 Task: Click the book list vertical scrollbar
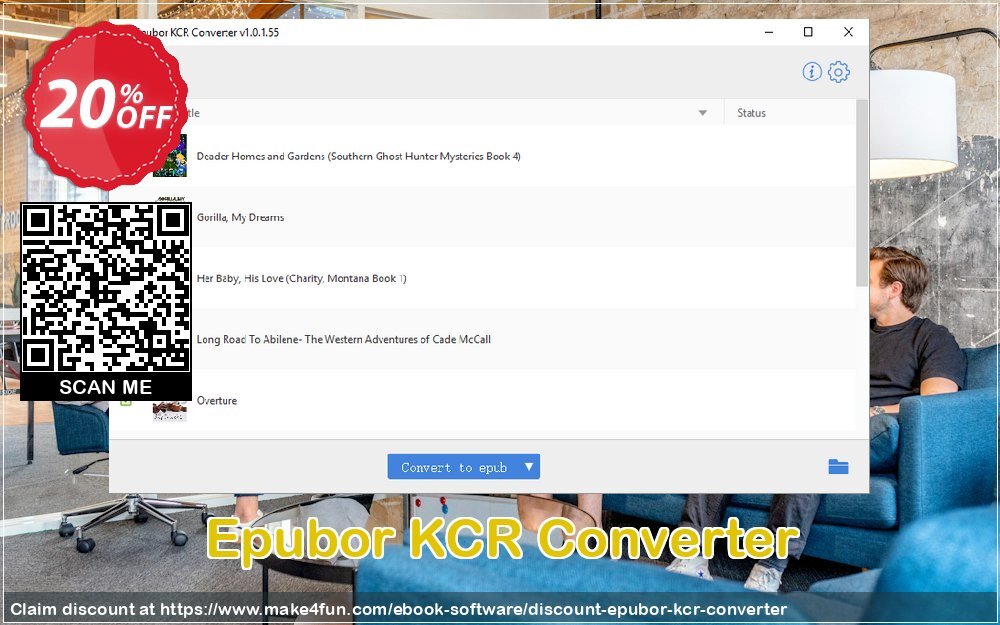click(x=862, y=193)
